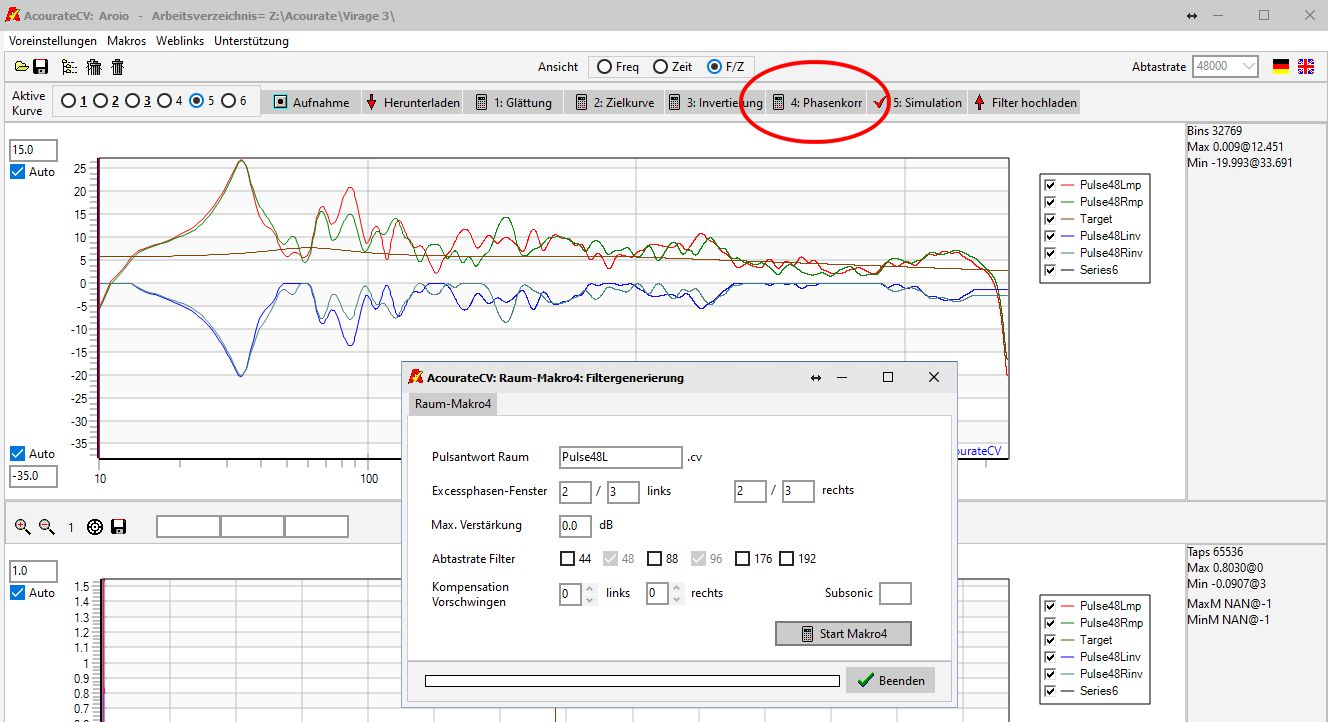
Task: Click the Herunterladen download button
Action: (x=412, y=102)
